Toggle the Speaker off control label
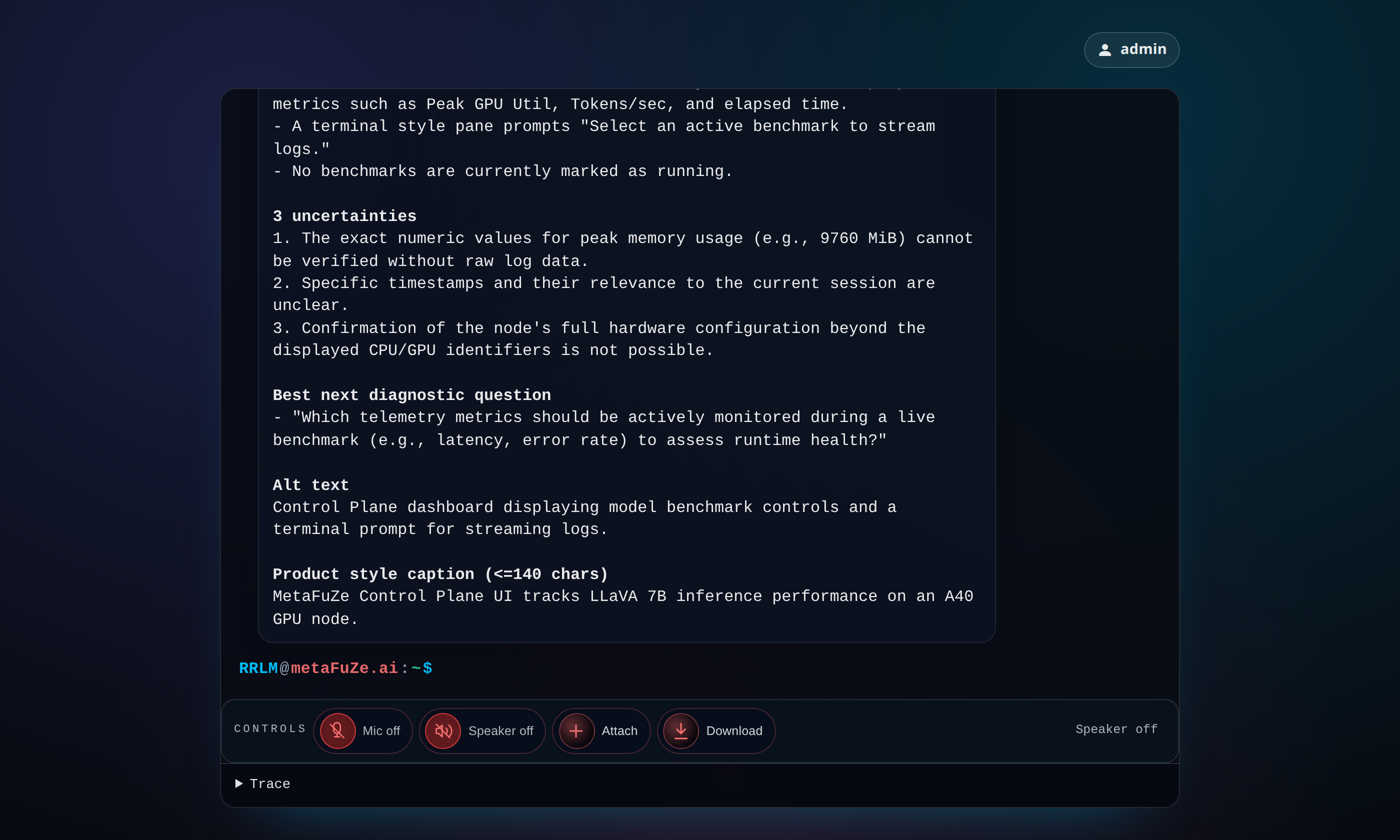1400x840 pixels. coord(500,731)
